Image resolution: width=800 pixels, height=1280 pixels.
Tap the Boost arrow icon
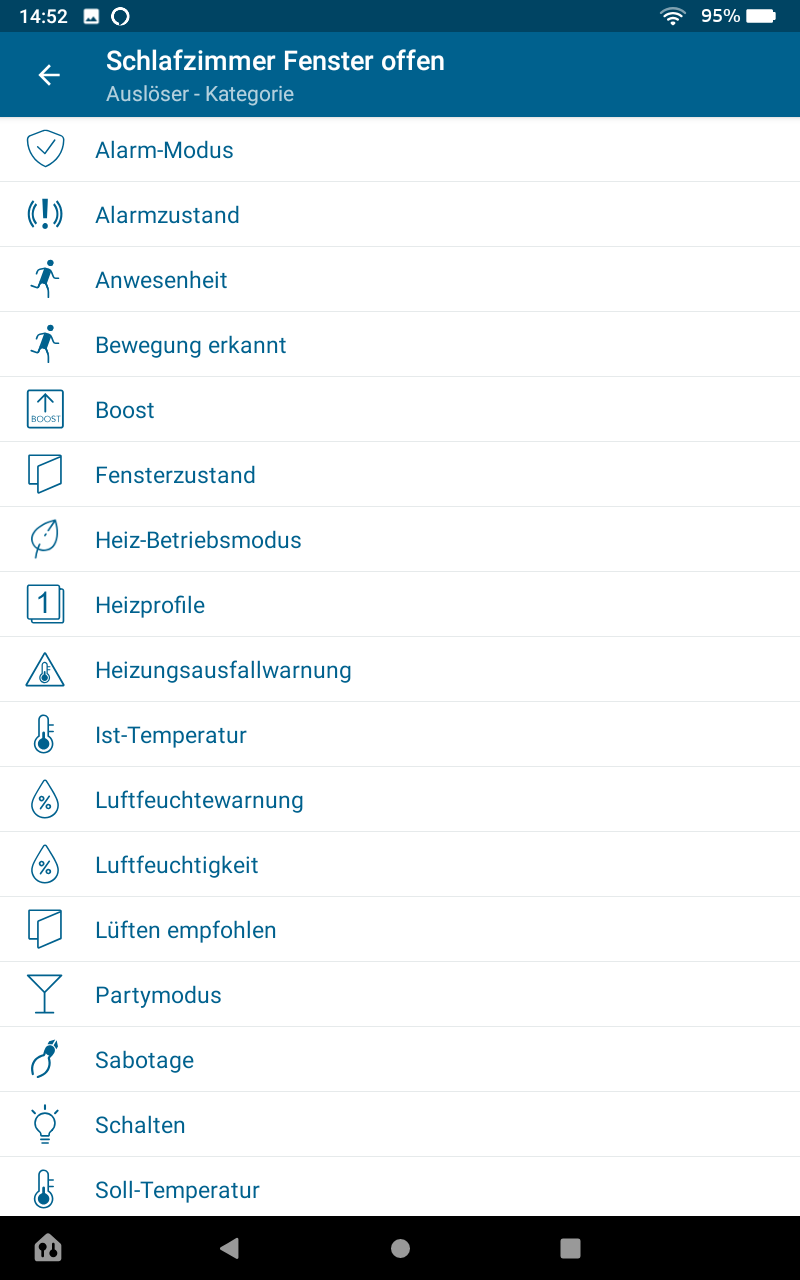point(45,410)
